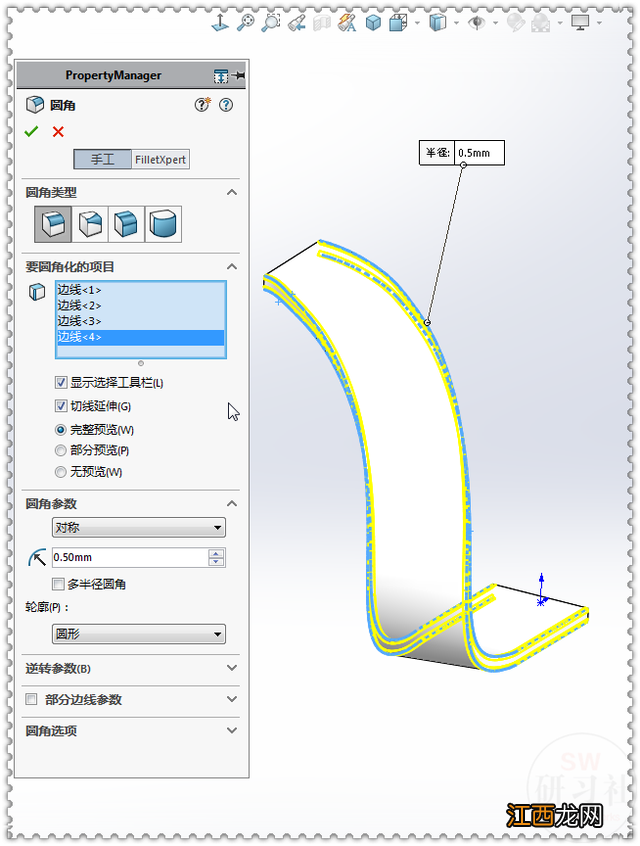640x846 pixels.
Task: Click the Display Style icon
Action: click(438, 23)
